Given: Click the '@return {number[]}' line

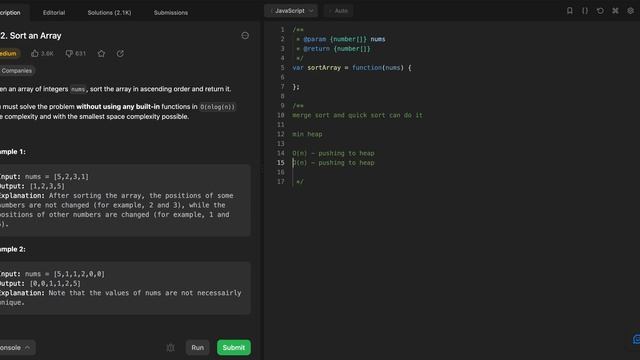Looking at the screenshot, I should tap(333, 49).
